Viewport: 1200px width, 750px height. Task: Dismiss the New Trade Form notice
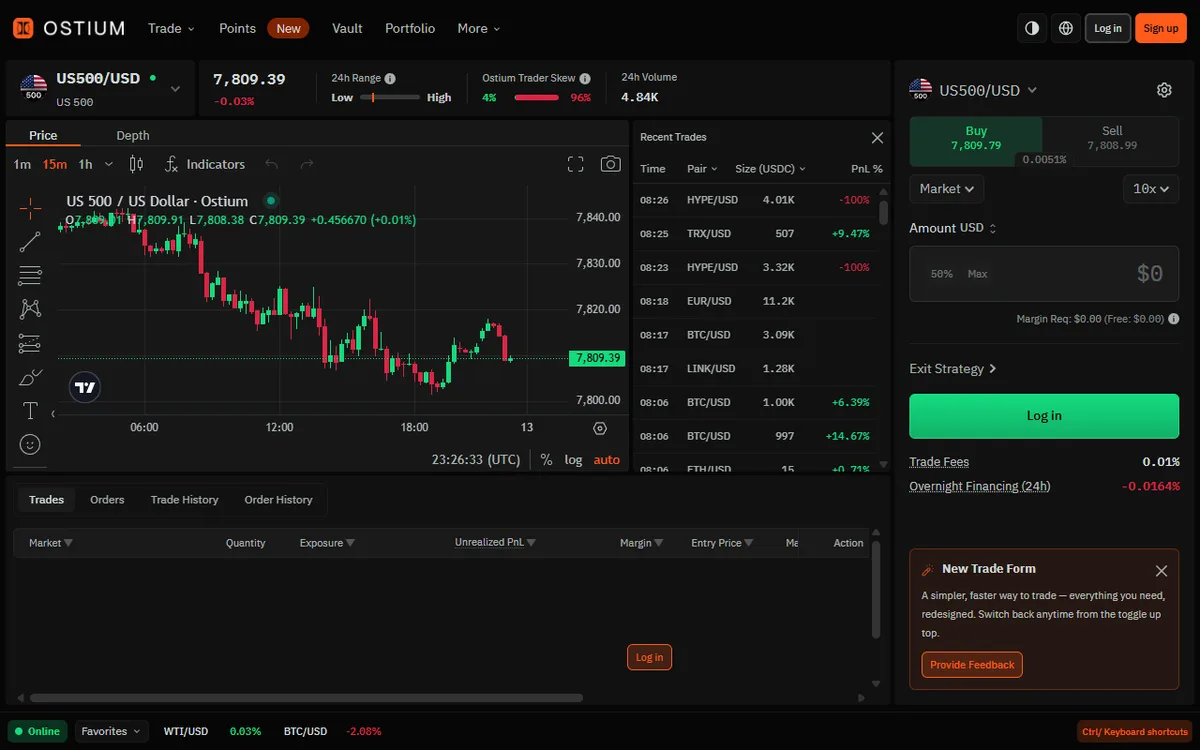[x=1161, y=571]
